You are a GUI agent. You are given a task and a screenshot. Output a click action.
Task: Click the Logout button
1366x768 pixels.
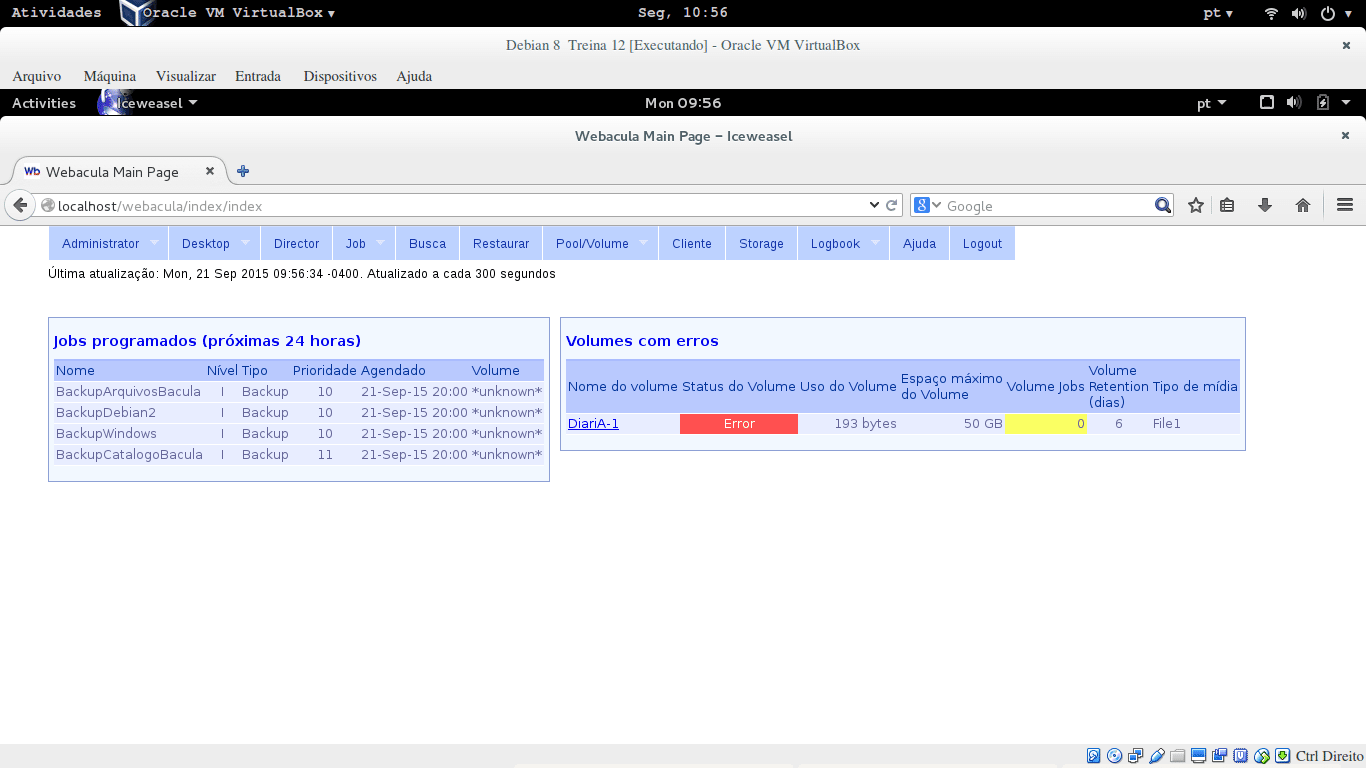tap(982, 243)
